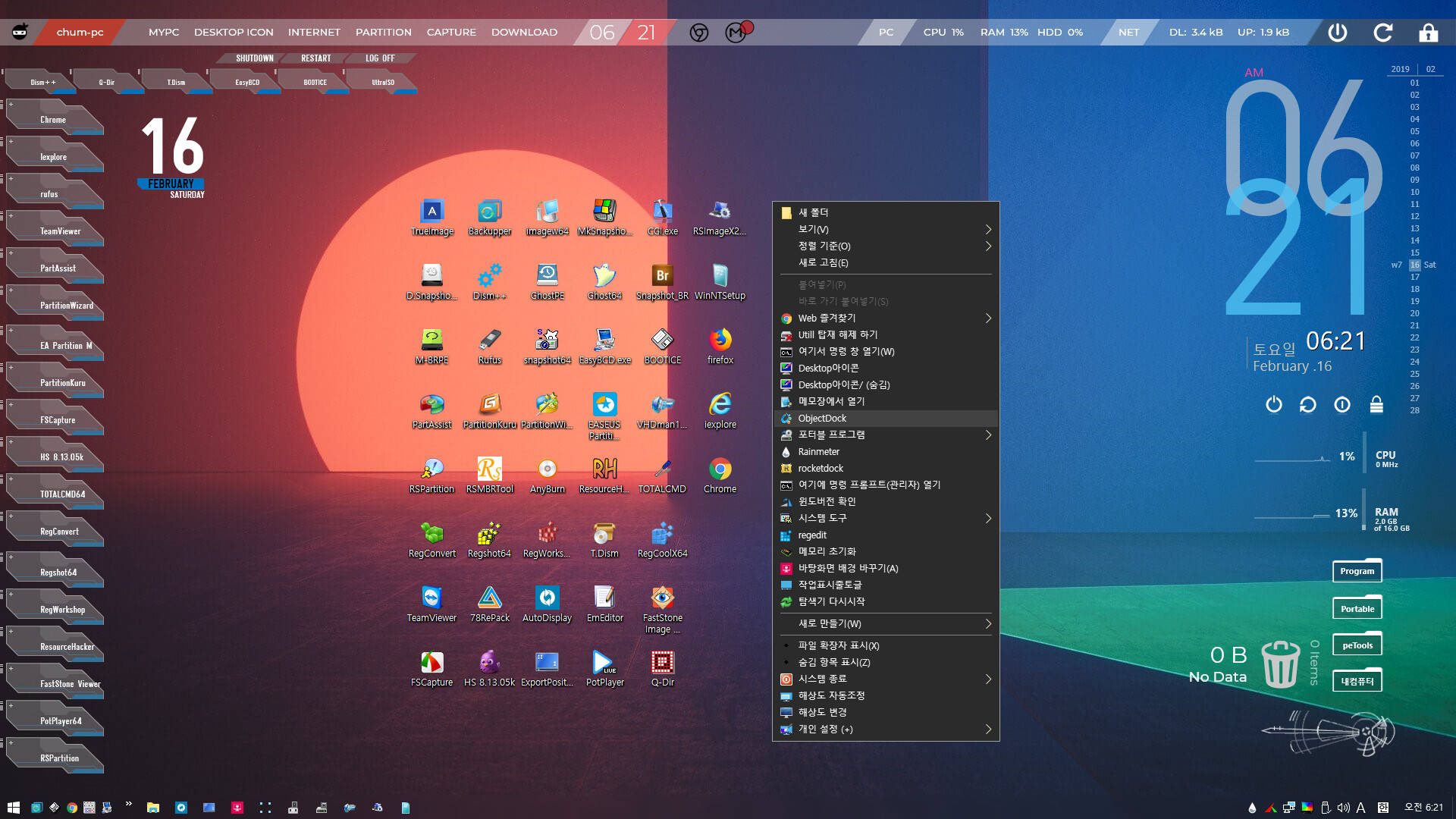Expand the 시스템 도구 submenu
The width and height of the screenshot is (1456, 819).
point(886,518)
